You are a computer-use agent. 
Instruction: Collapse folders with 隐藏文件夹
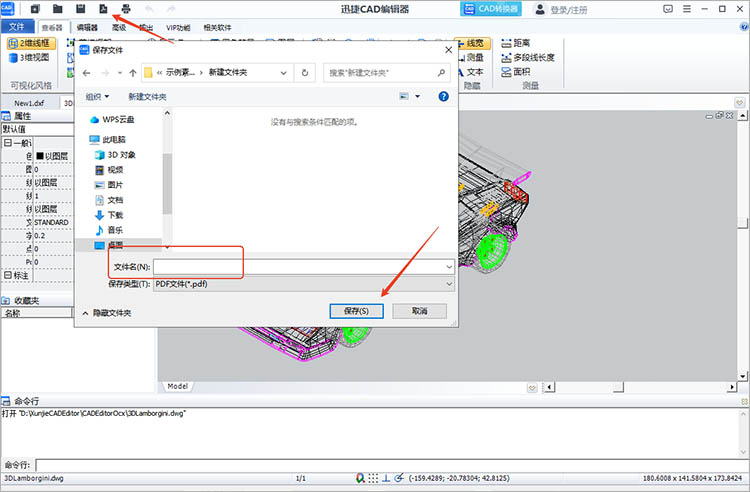107,313
